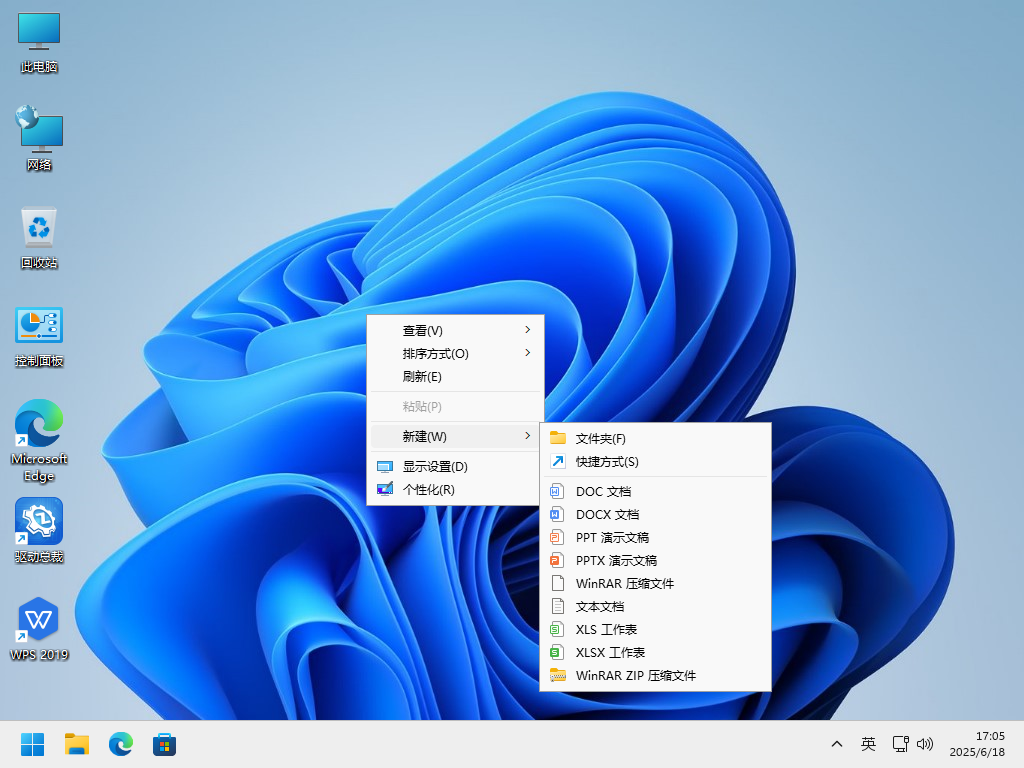Select the 驱动总裁 desktop icon
This screenshot has width=1024, height=768.
tap(39, 523)
